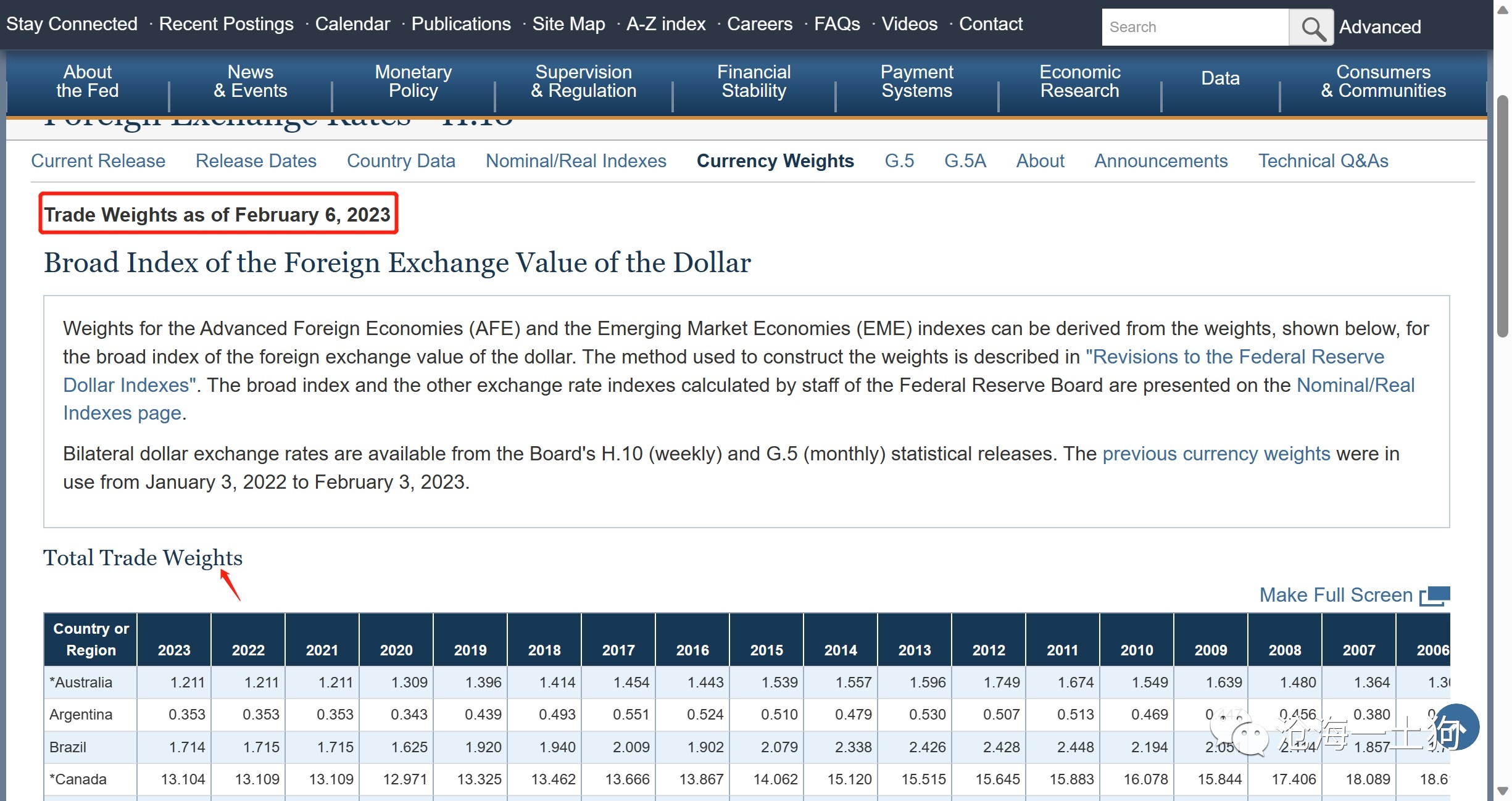
Task: Click the scrollbar up arrow
Action: click(x=1503, y=10)
